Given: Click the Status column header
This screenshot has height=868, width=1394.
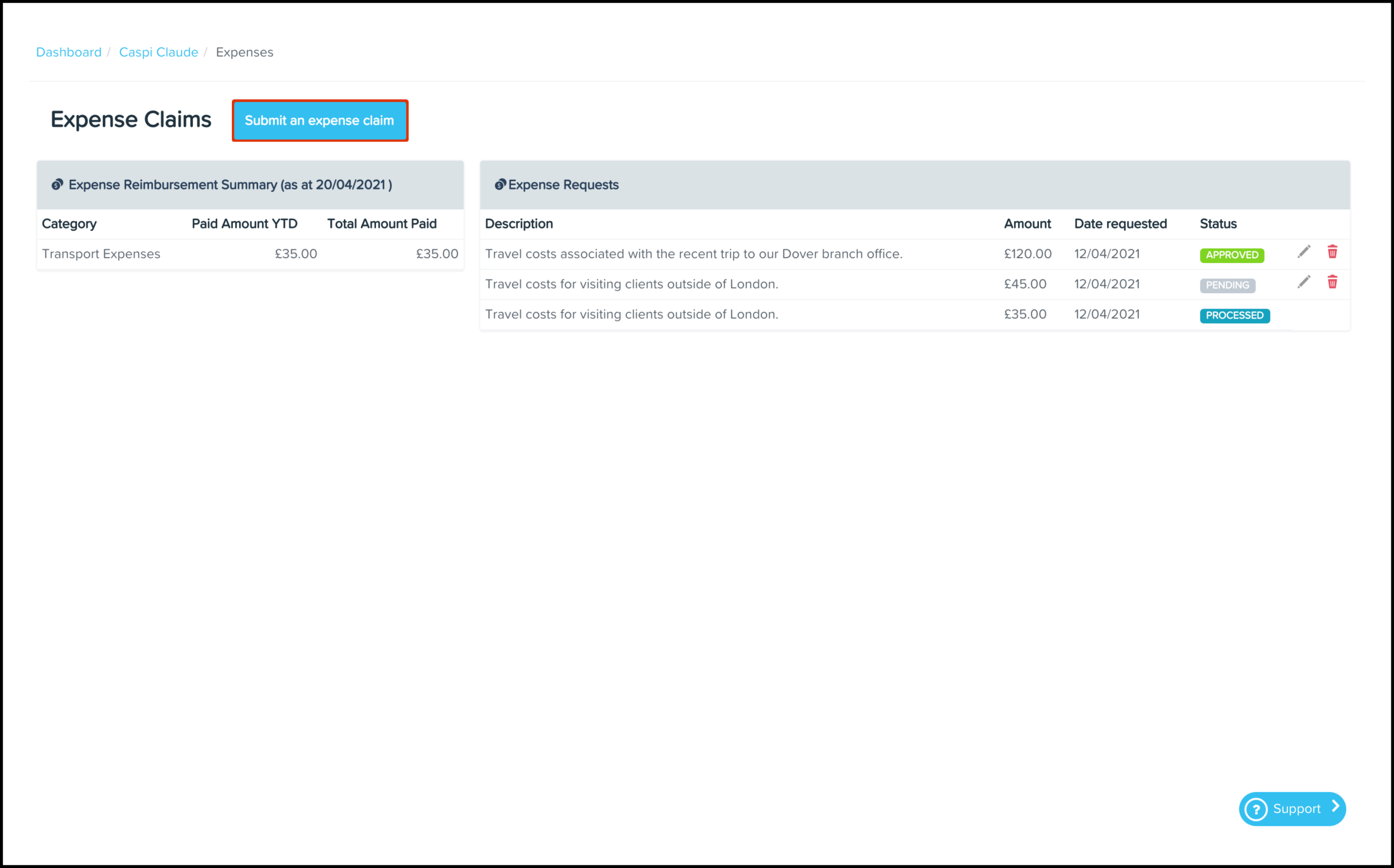Looking at the screenshot, I should tap(1218, 224).
